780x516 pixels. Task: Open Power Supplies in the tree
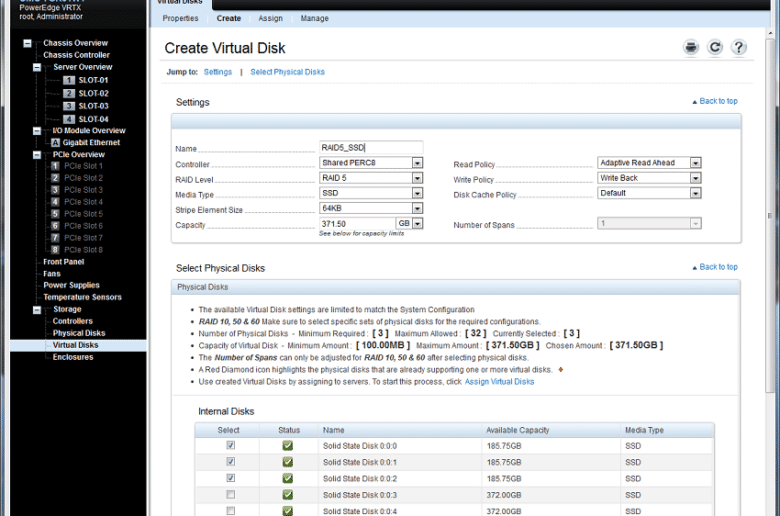(71, 285)
